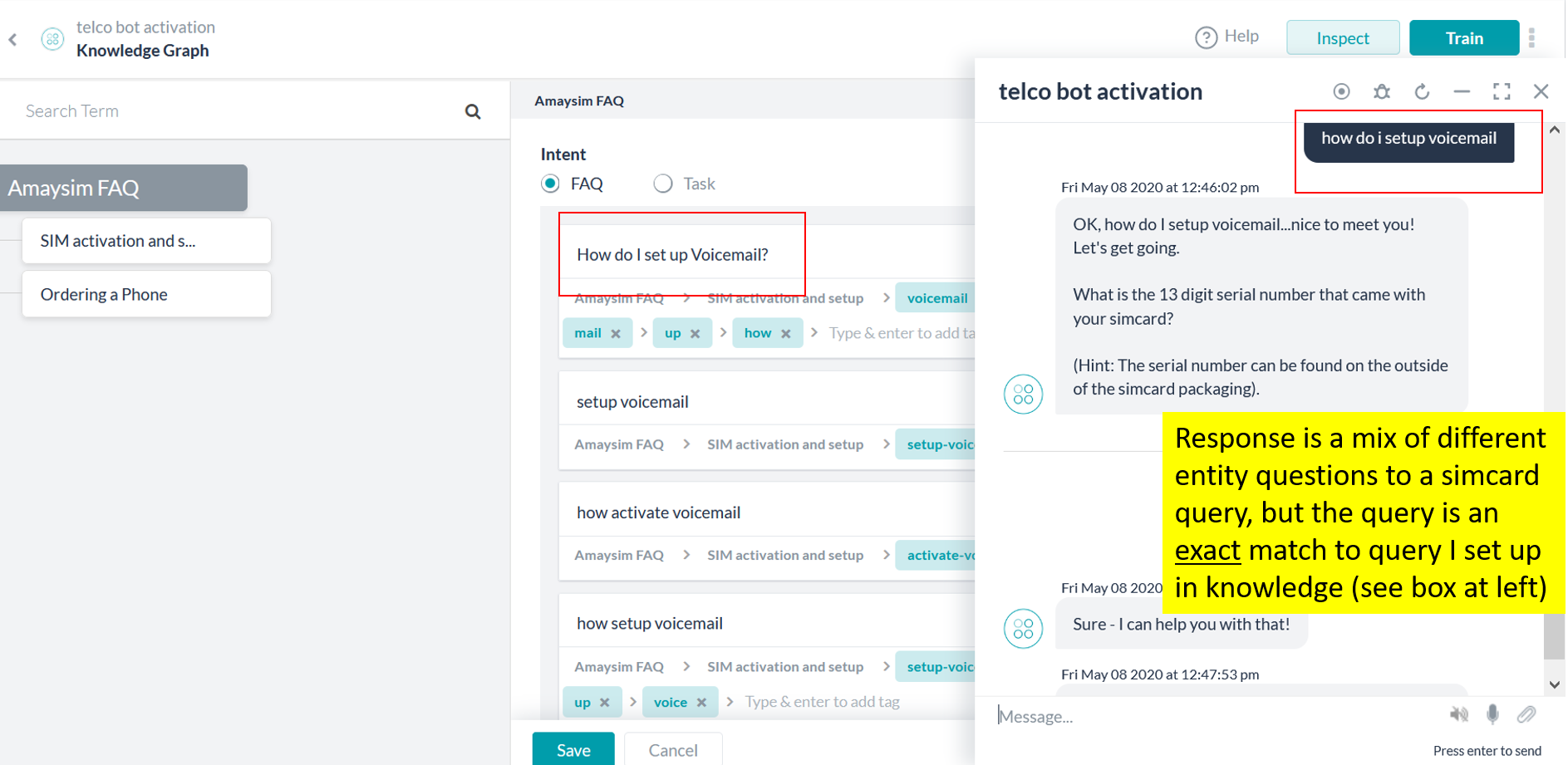This screenshot has height=765, width=1568.
Task: Click 'Type & enter to add ta' field after 'how' tag
Action: pos(902,333)
